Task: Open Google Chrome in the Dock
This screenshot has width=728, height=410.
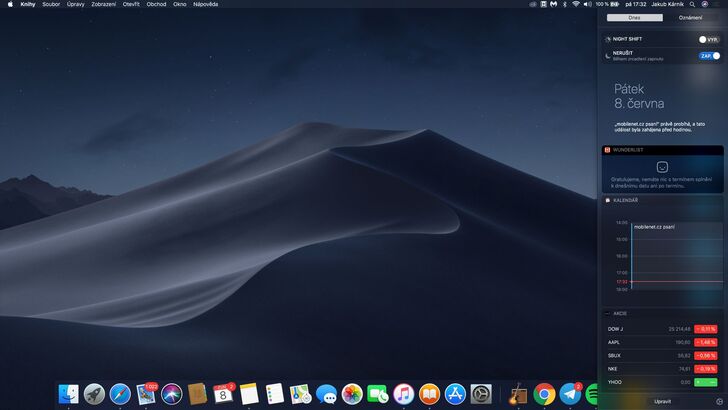Action: 544,394
